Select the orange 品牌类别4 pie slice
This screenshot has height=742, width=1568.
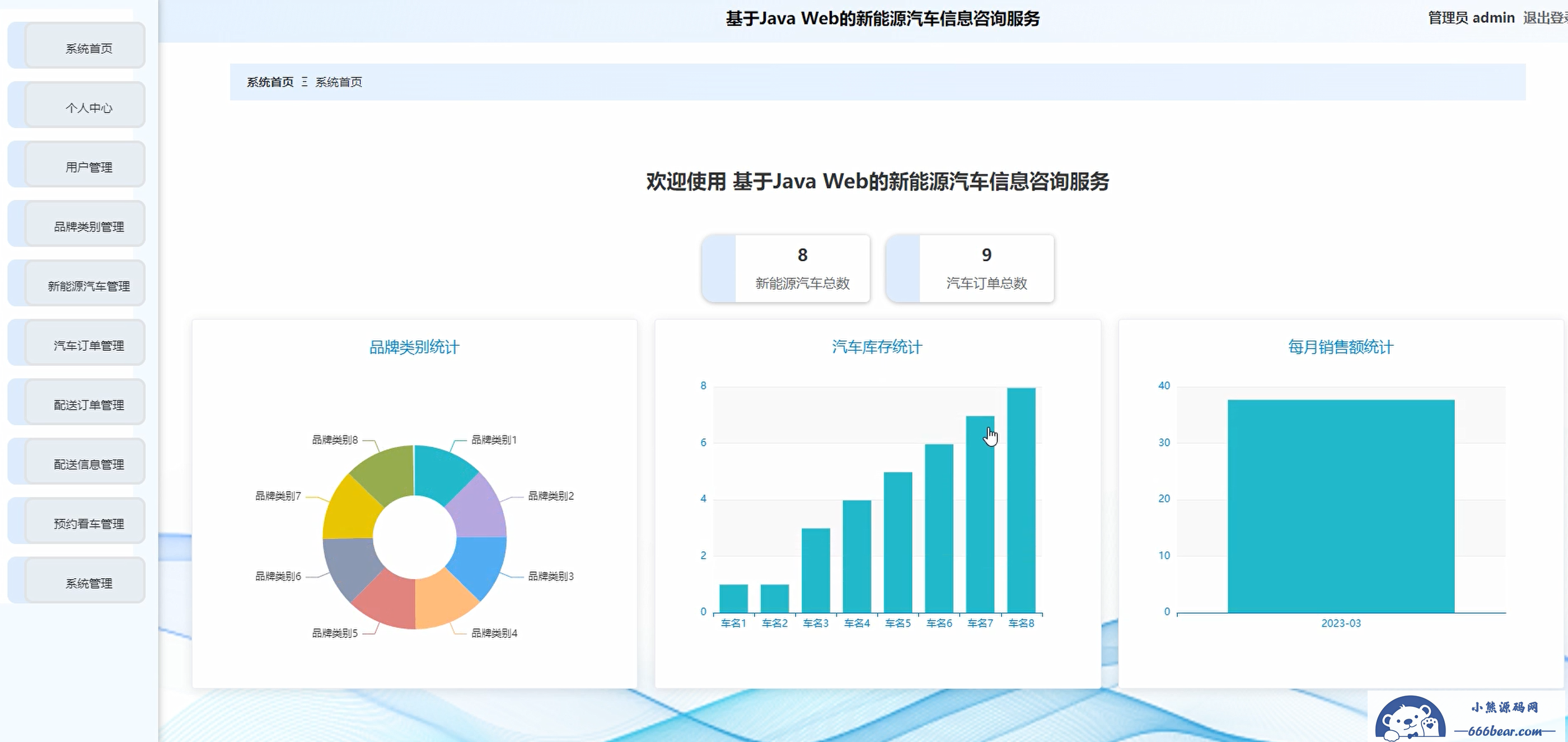[444, 602]
